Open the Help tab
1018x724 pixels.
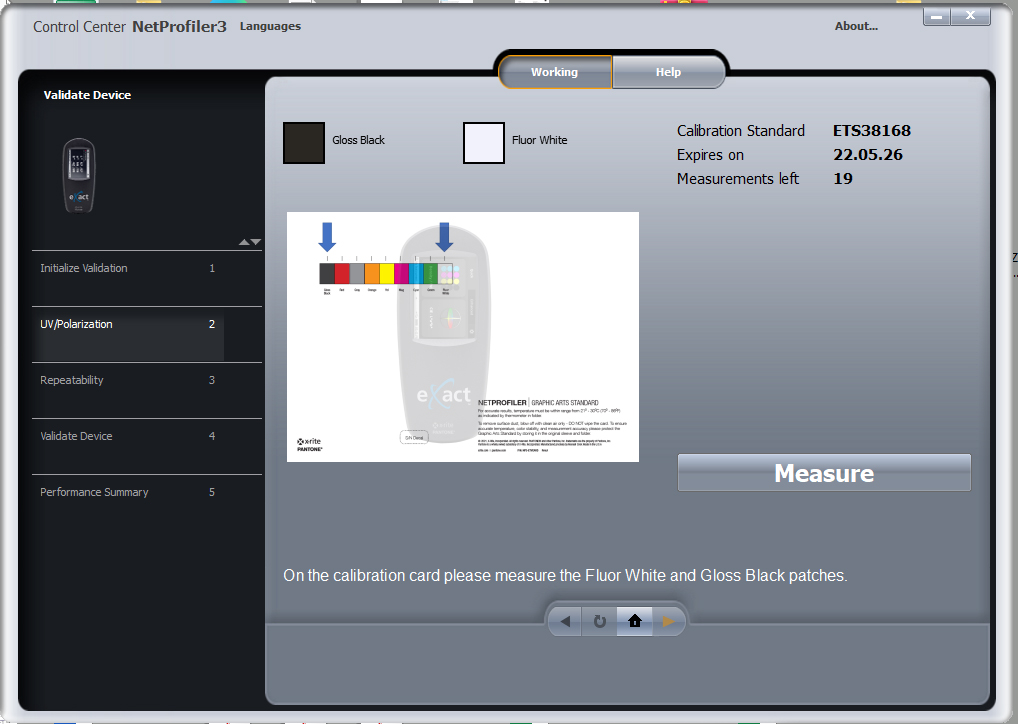pos(668,72)
